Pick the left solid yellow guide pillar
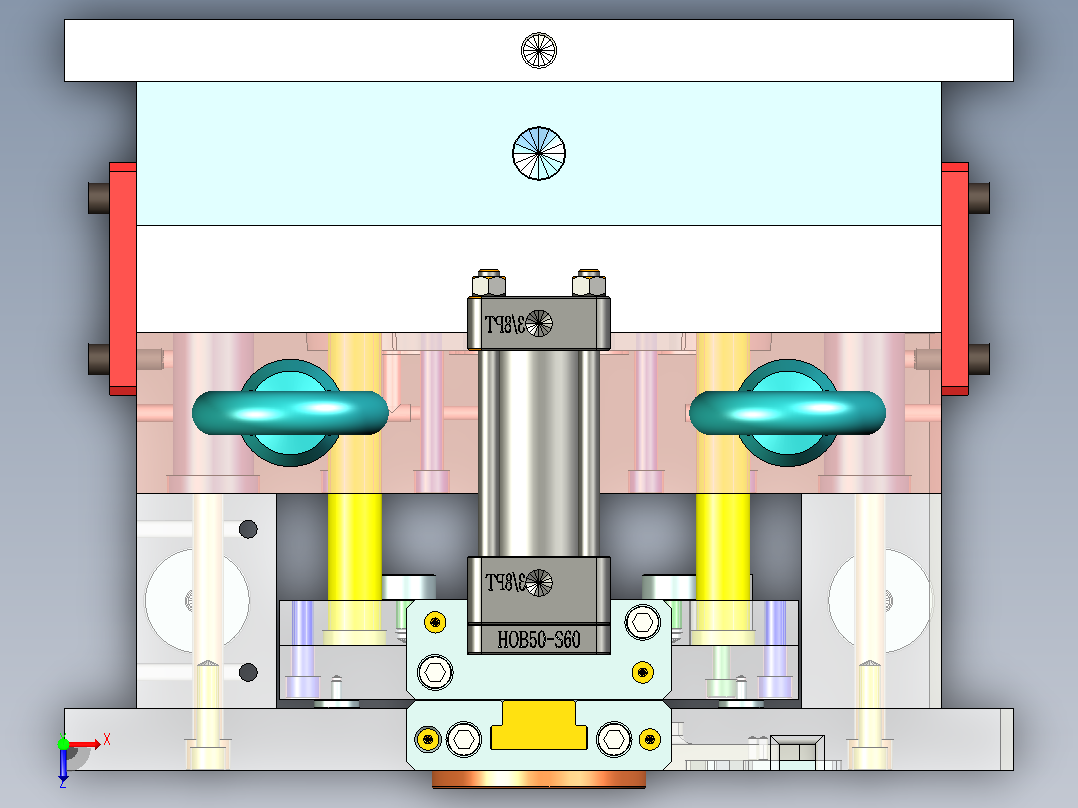 point(355,547)
